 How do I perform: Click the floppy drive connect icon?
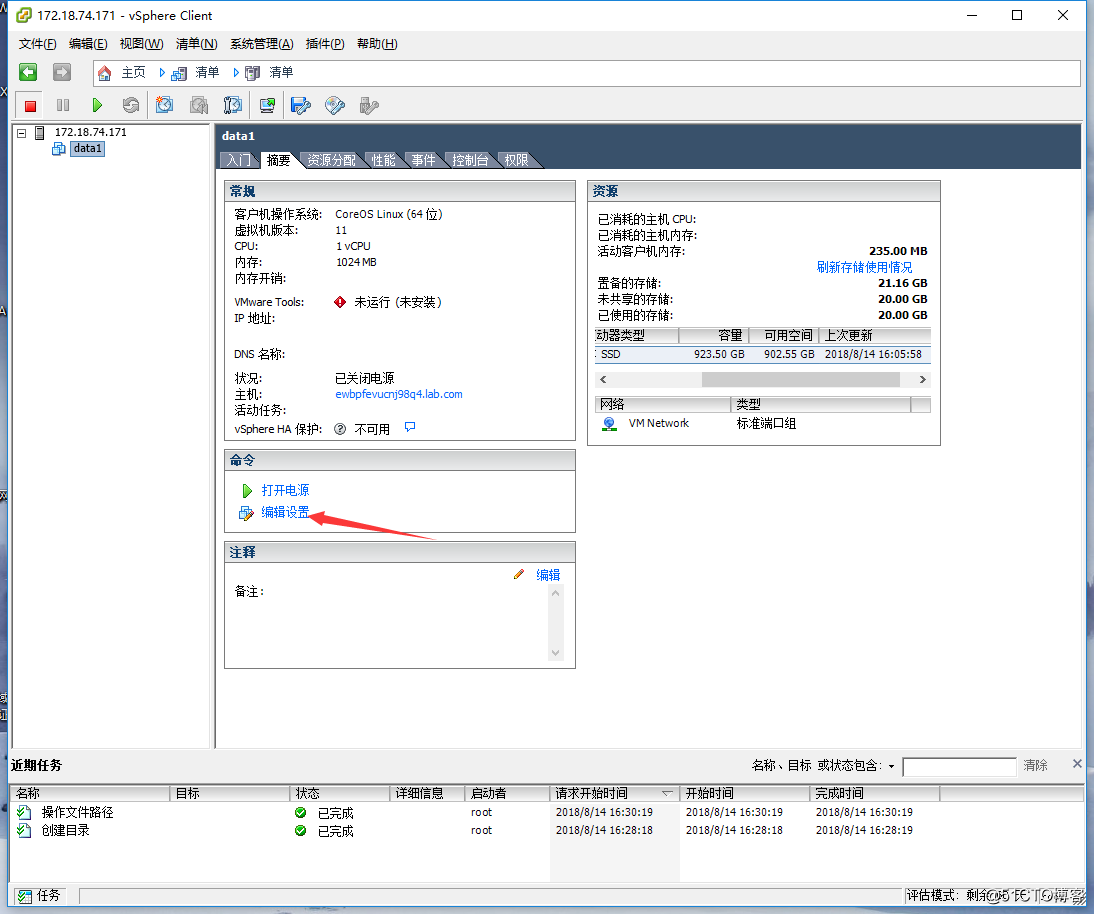[301, 105]
